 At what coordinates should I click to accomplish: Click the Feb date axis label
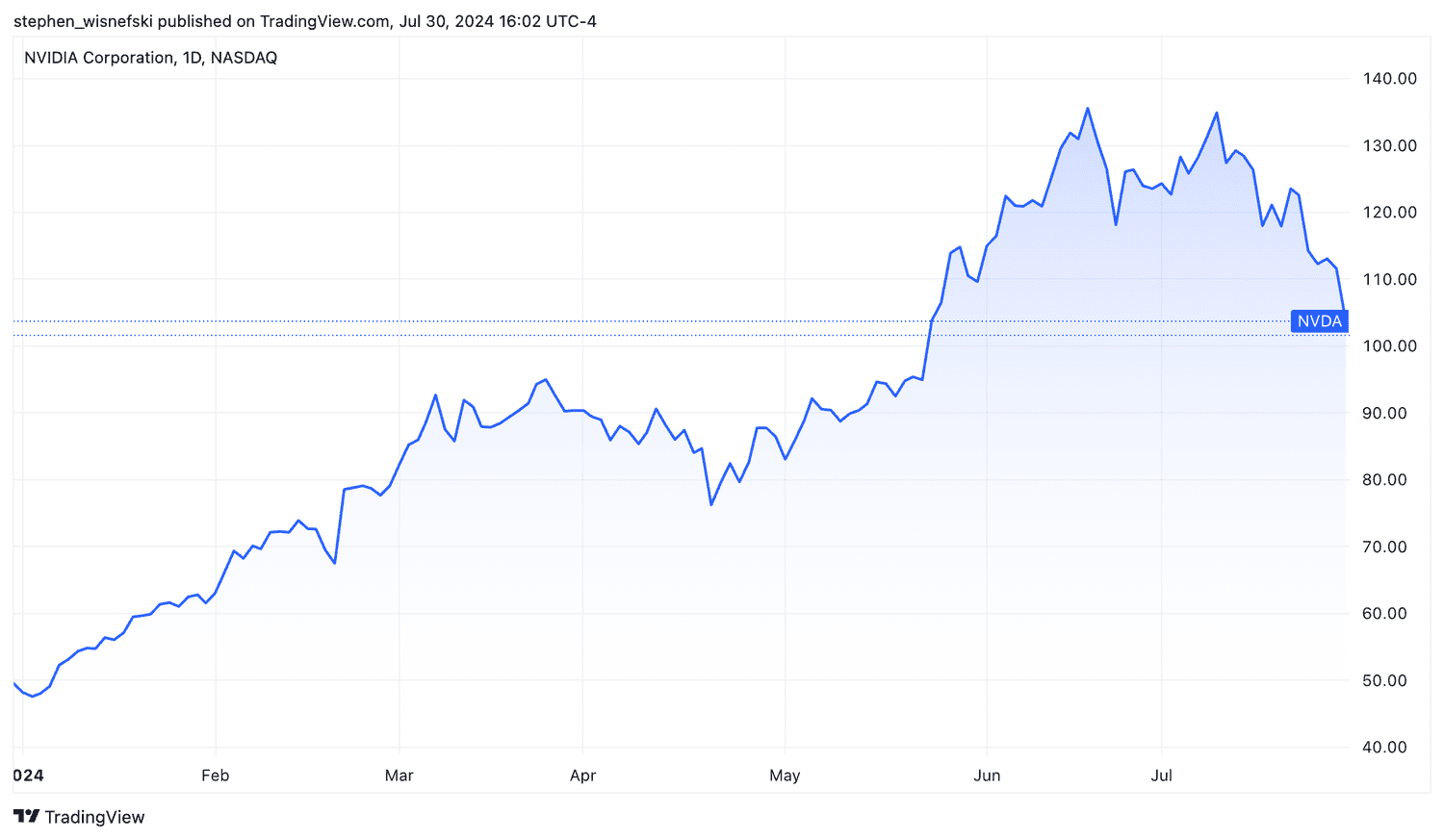click(x=216, y=776)
